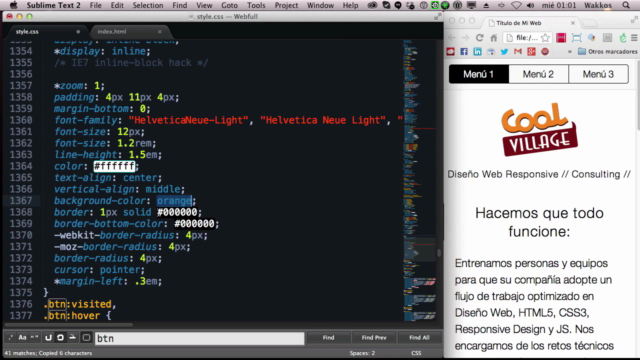The height and width of the screenshot is (360, 640).
Task: Open the Edit menu
Action: (117, 5)
